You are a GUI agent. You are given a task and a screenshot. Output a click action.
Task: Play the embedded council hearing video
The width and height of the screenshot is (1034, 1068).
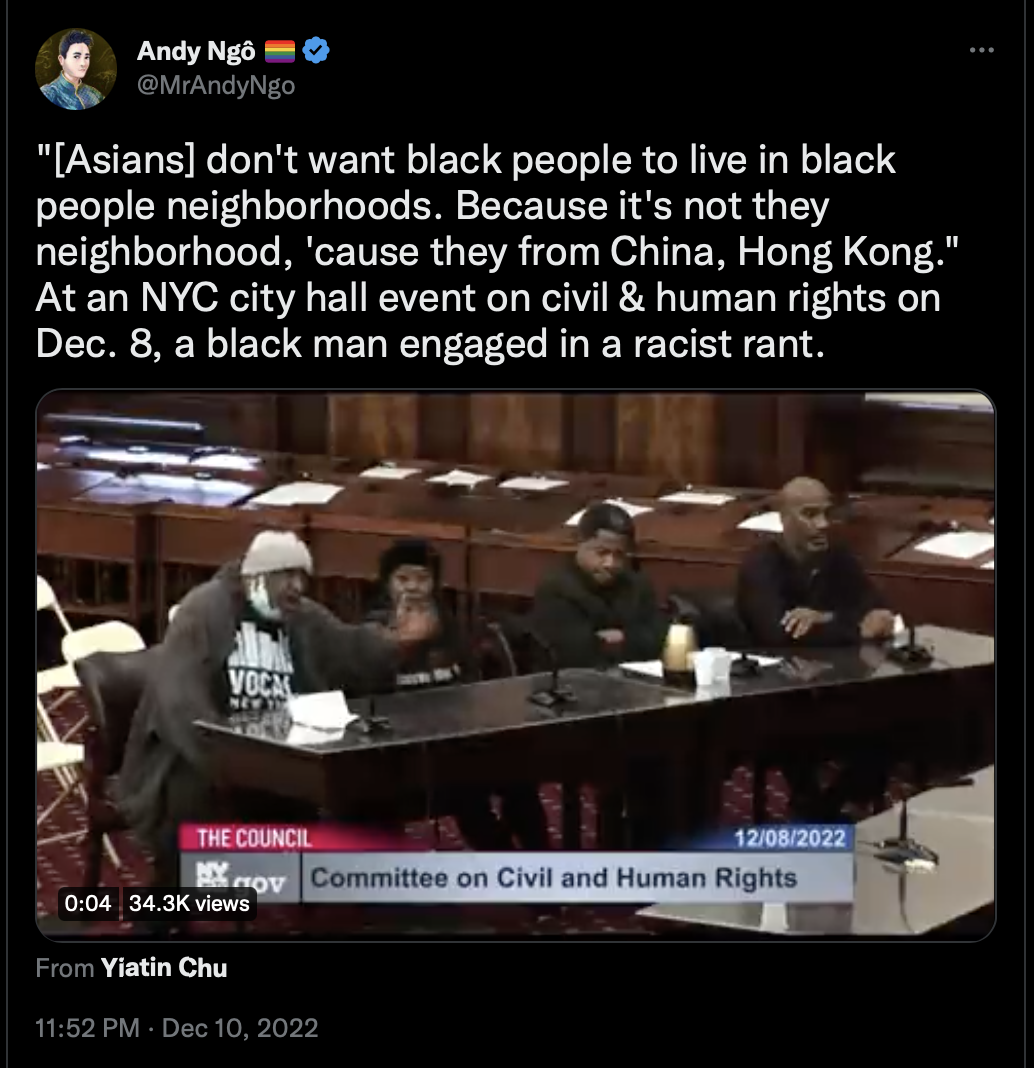(x=516, y=665)
